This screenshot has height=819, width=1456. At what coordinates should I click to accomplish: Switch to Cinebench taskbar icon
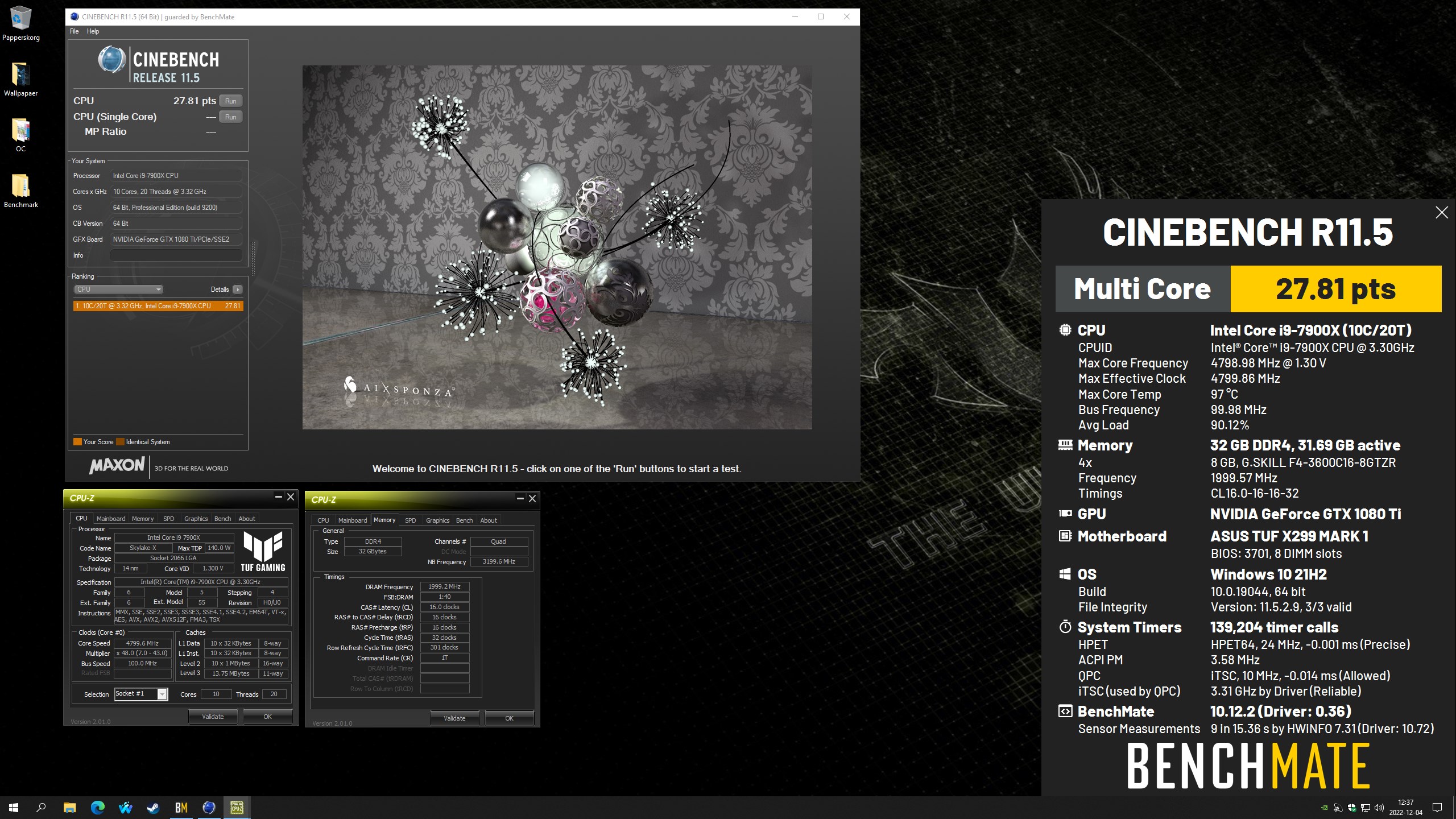point(209,807)
